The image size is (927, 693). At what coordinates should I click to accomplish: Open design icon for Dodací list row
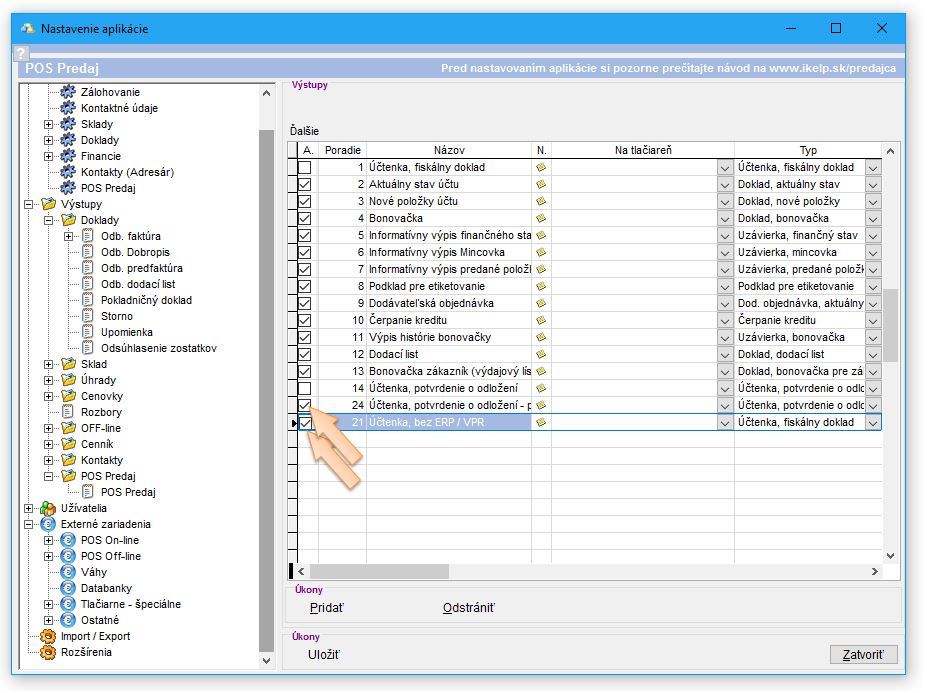click(x=541, y=354)
